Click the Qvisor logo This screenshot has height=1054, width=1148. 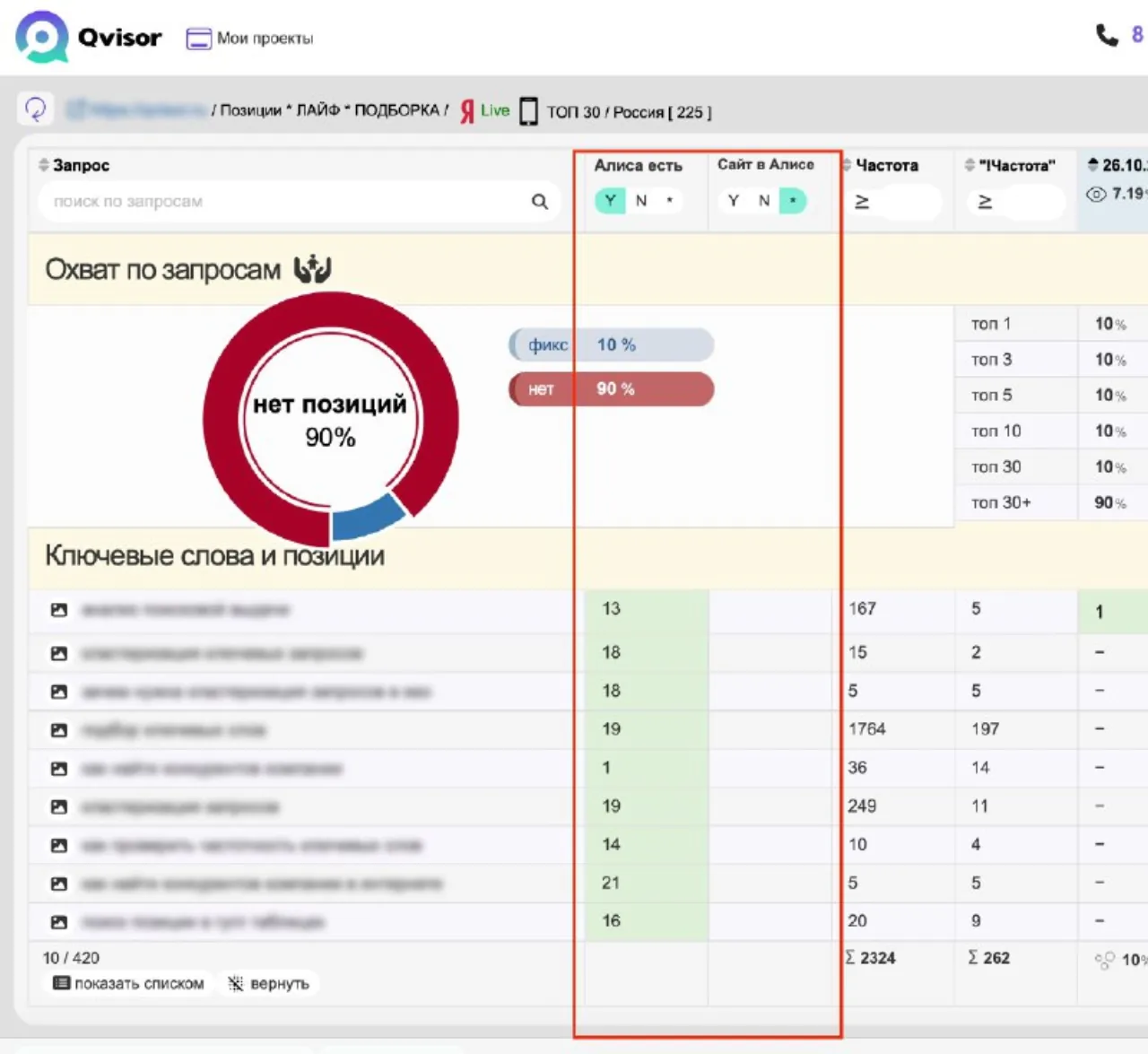click(88, 37)
